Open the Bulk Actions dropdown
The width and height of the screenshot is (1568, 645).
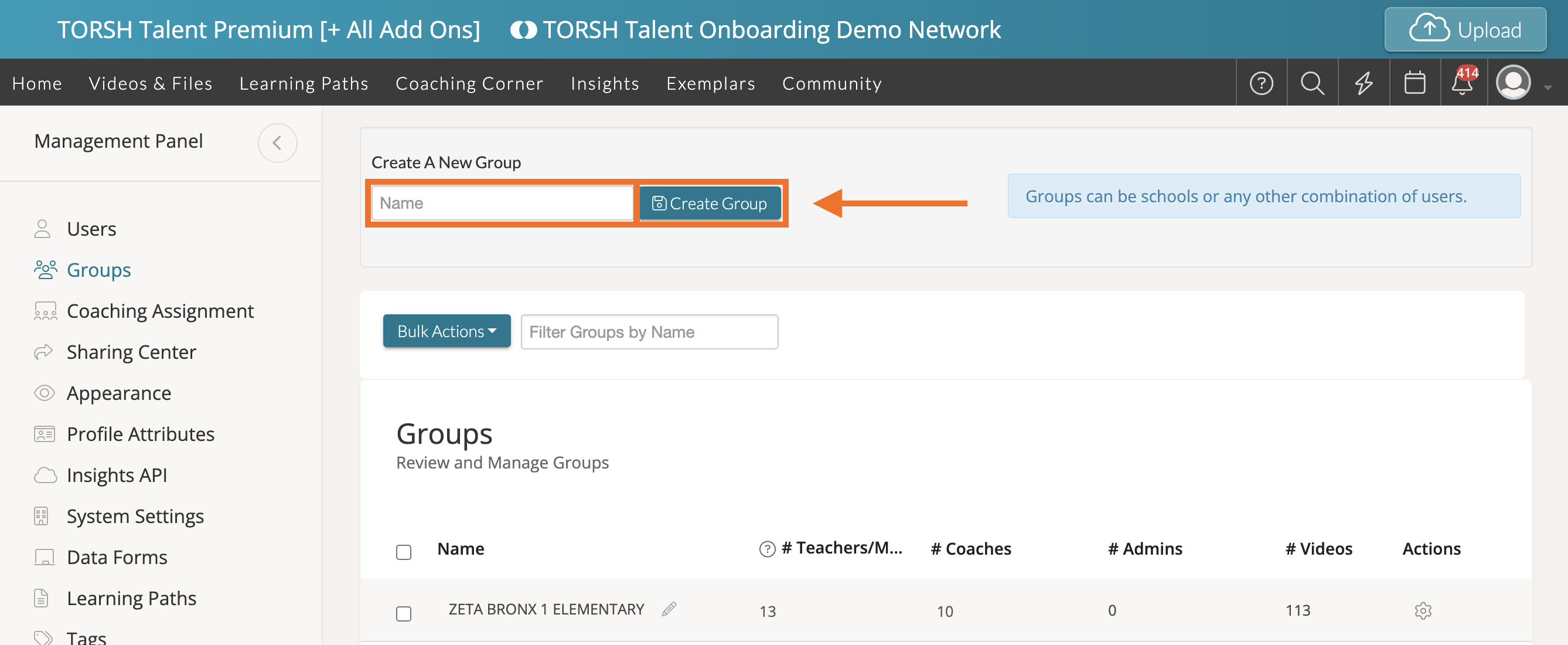pyautogui.click(x=446, y=331)
